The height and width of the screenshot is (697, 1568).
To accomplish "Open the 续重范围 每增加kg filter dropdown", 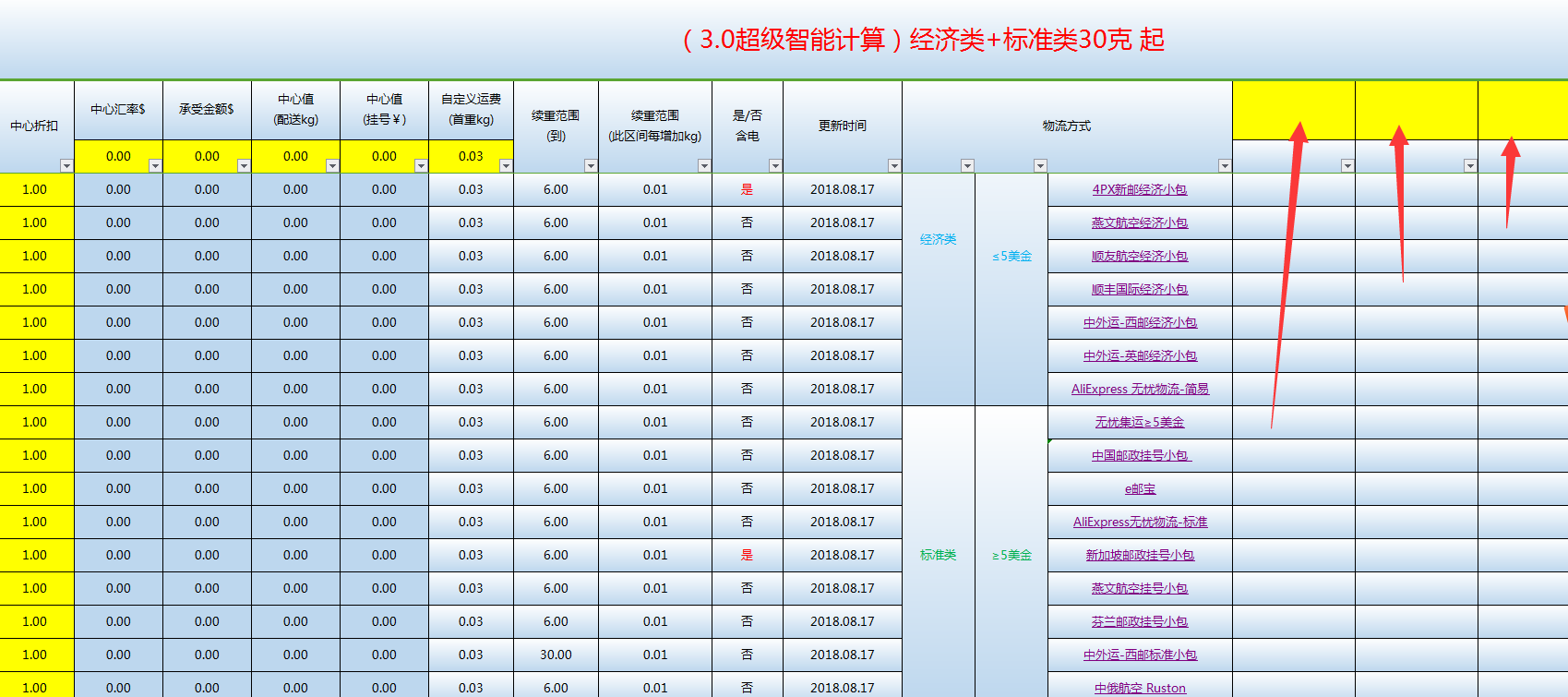I will coord(704,166).
